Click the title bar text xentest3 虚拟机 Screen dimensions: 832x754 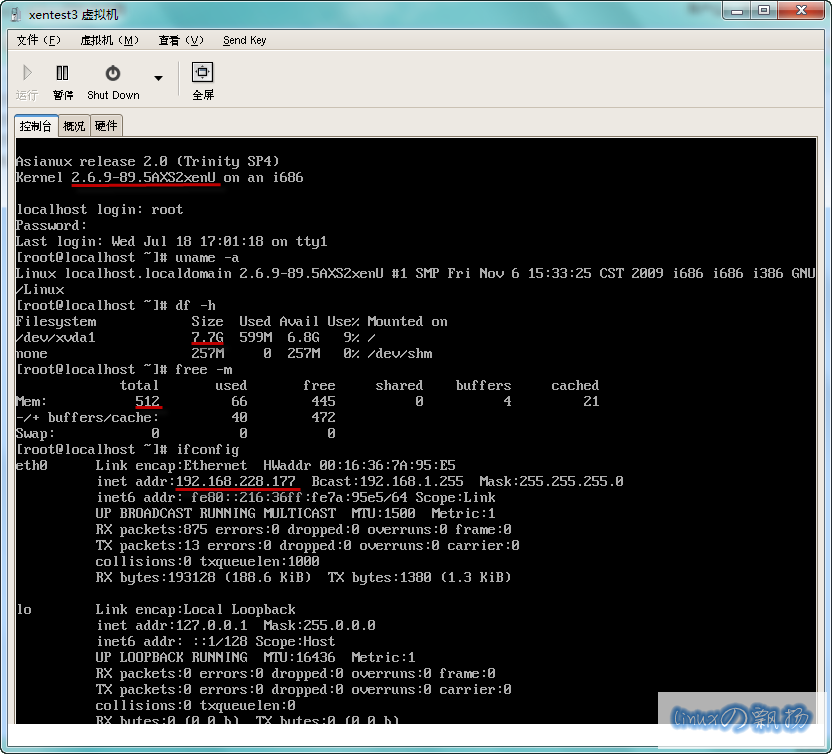click(x=73, y=14)
